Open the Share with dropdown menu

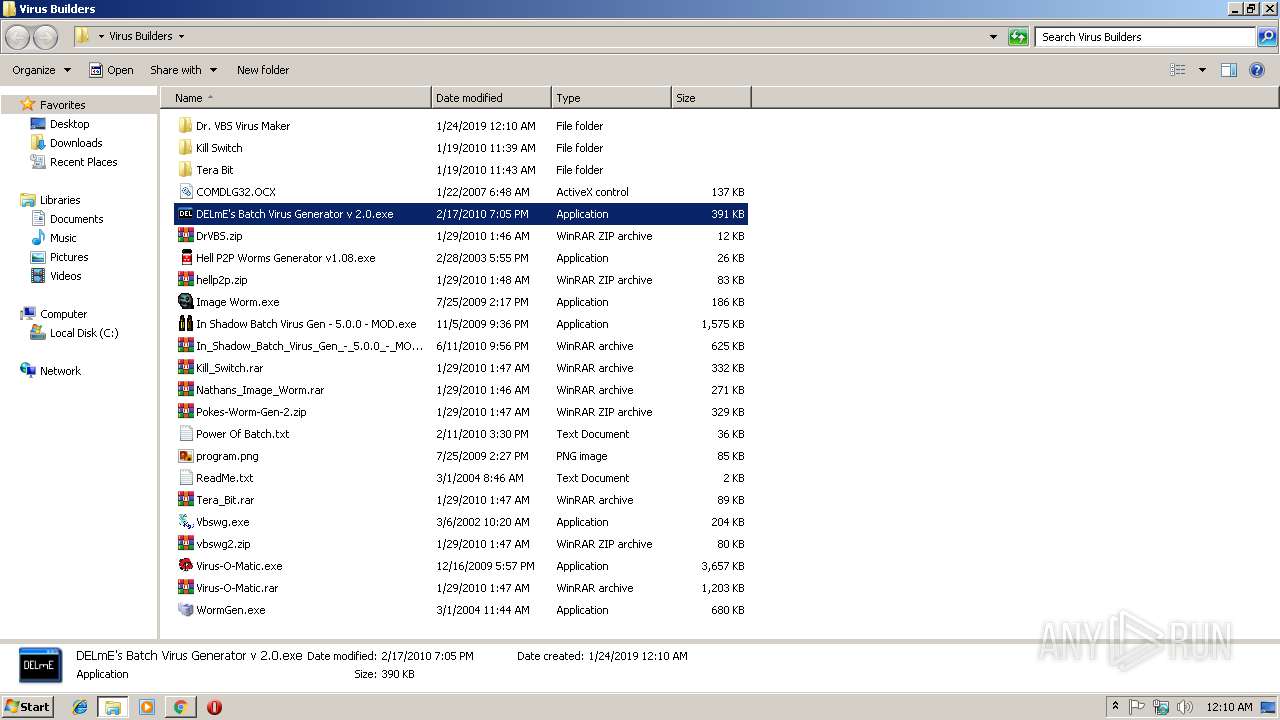pyautogui.click(x=183, y=70)
